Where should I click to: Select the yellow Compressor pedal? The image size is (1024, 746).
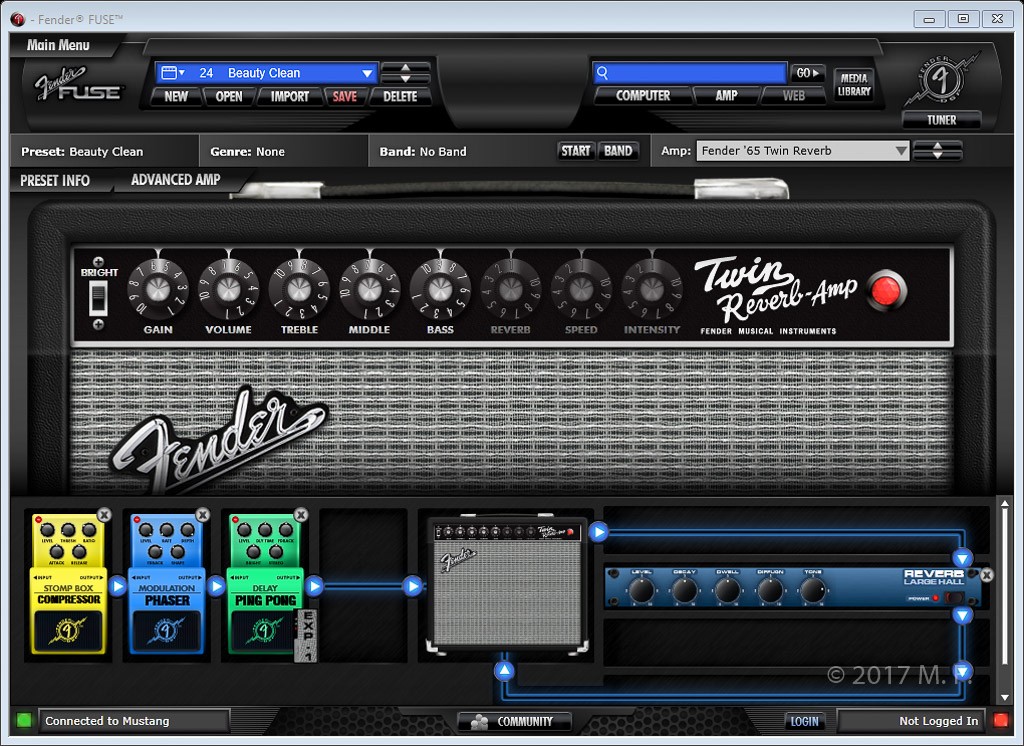click(x=68, y=583)
